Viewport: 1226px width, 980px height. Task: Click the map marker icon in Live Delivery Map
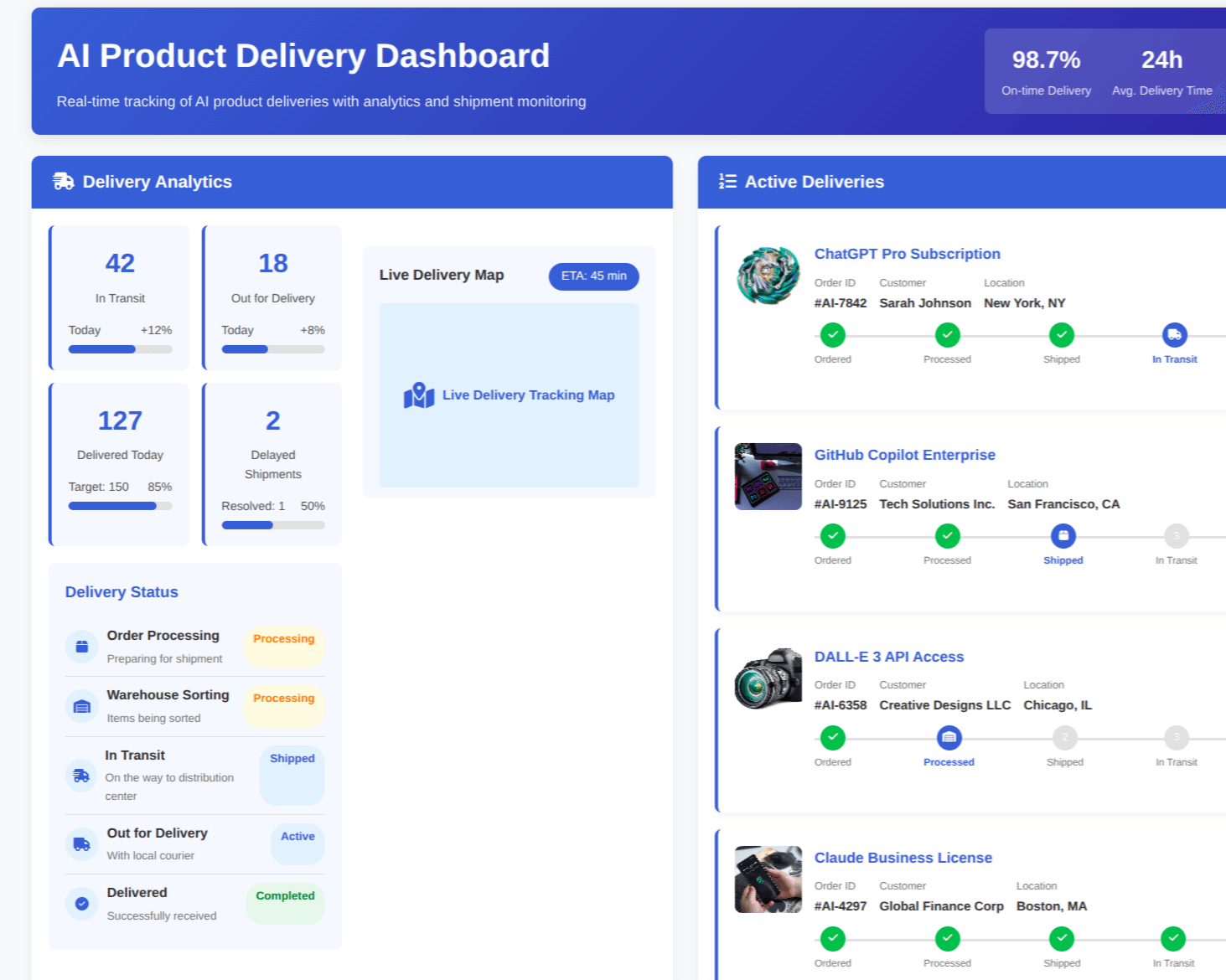[x=419, y=395]
